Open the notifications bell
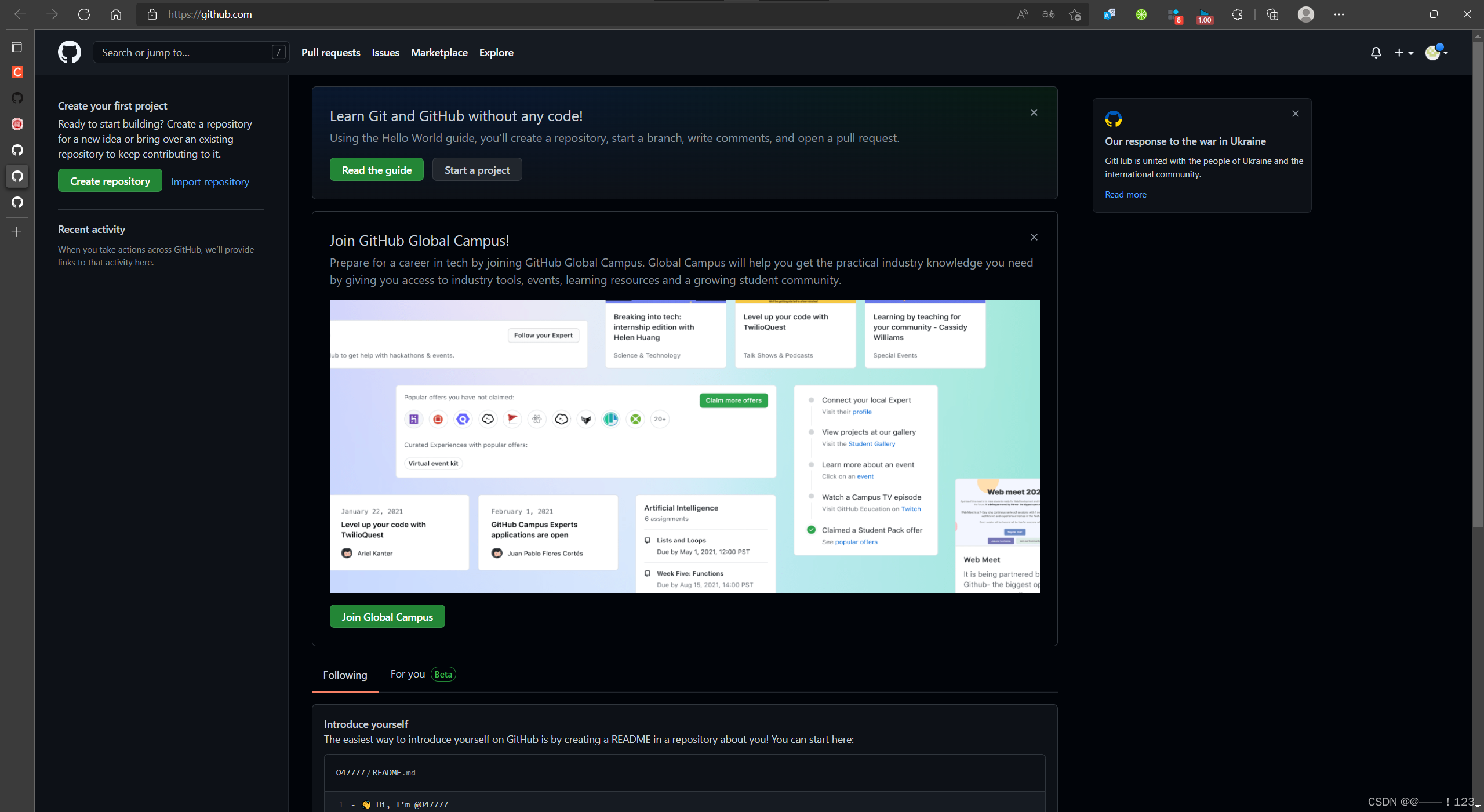Image resolution: width=1484 pixels, height=812 pixels. tap(1376, 53)
